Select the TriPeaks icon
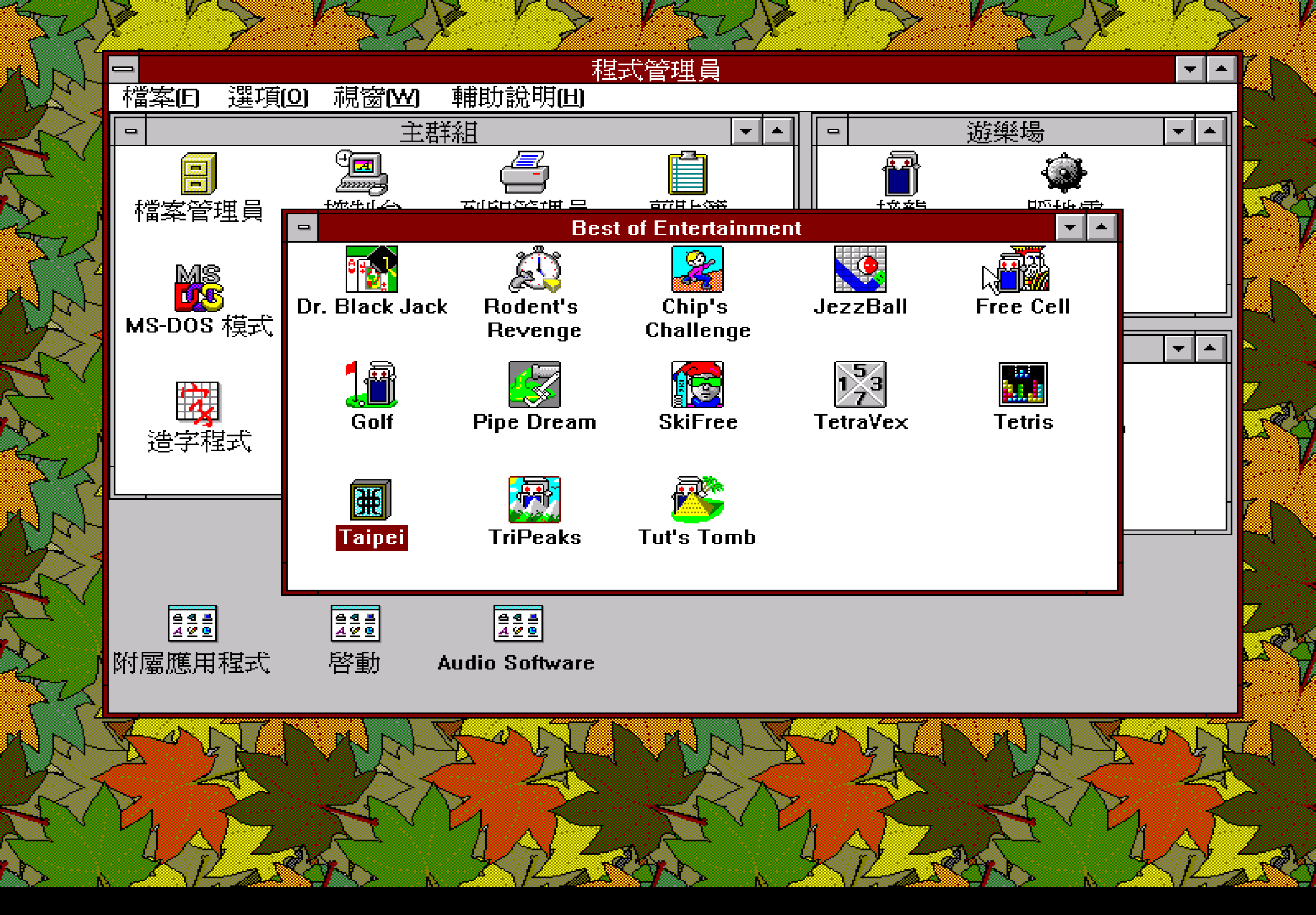1316x915 pixels. (x=534, y=499)
